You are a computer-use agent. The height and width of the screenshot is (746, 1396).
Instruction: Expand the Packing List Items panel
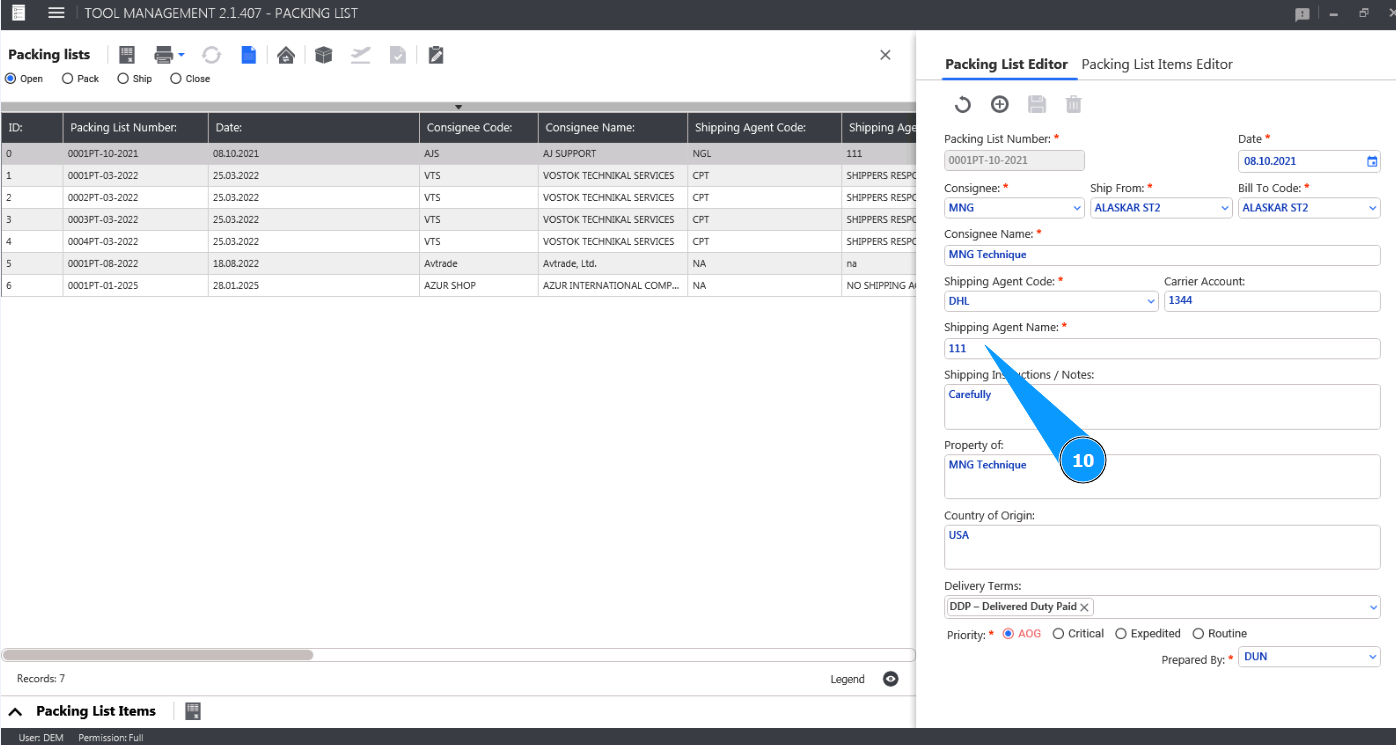(x=16, y=712)
